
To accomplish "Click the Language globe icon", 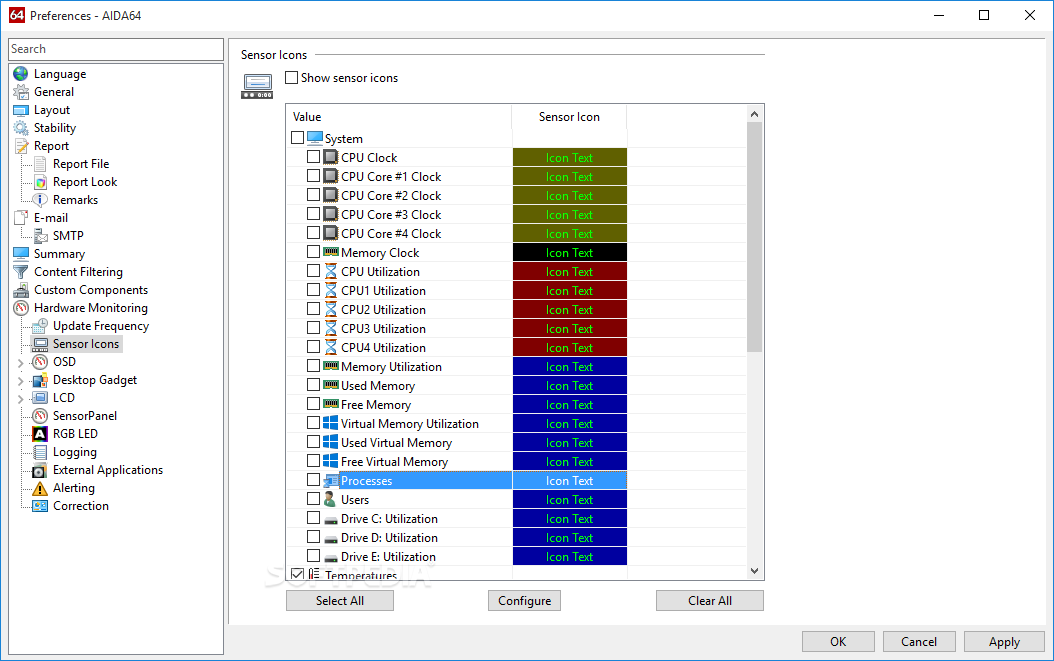I will tap(21, 74).
